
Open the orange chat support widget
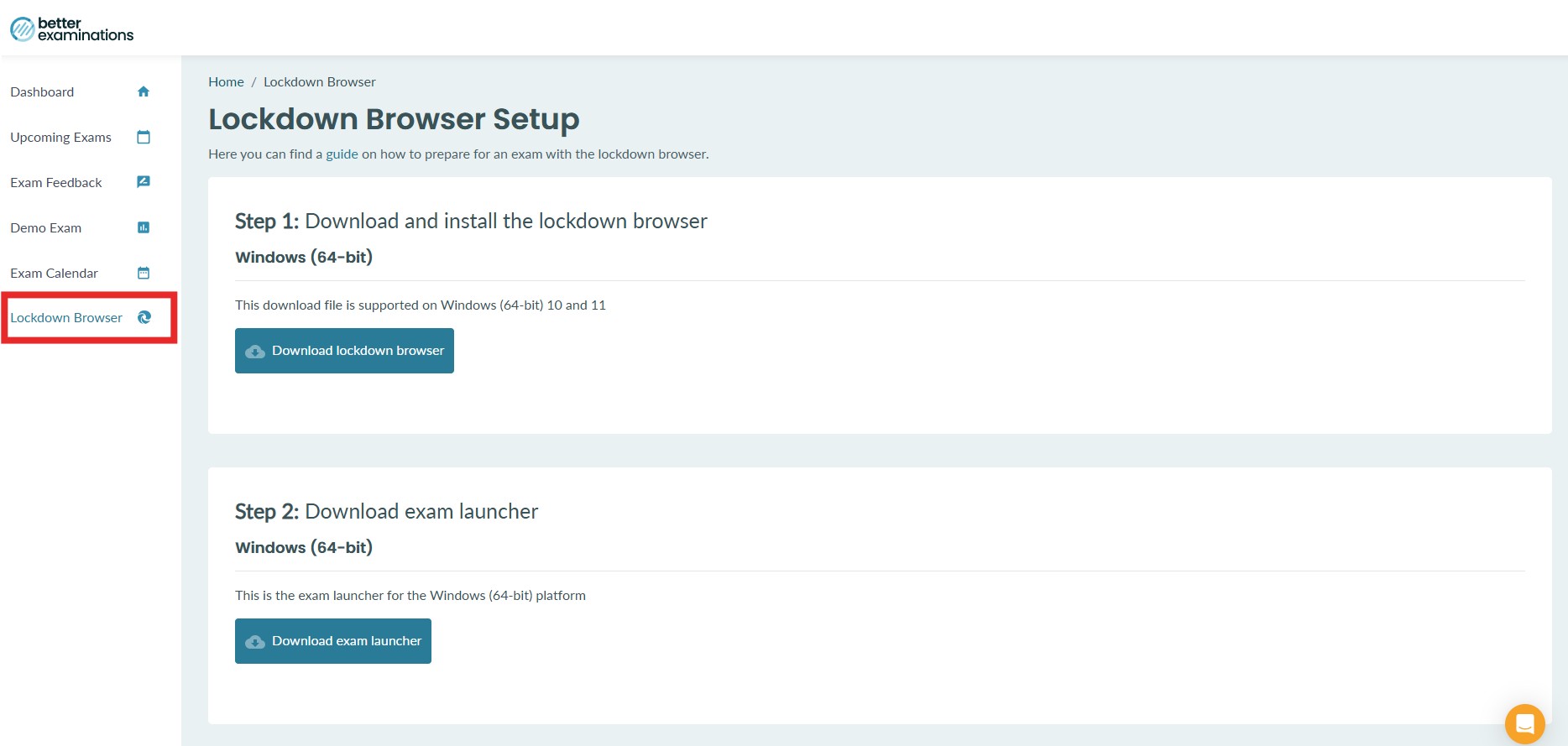(1524, 723)
